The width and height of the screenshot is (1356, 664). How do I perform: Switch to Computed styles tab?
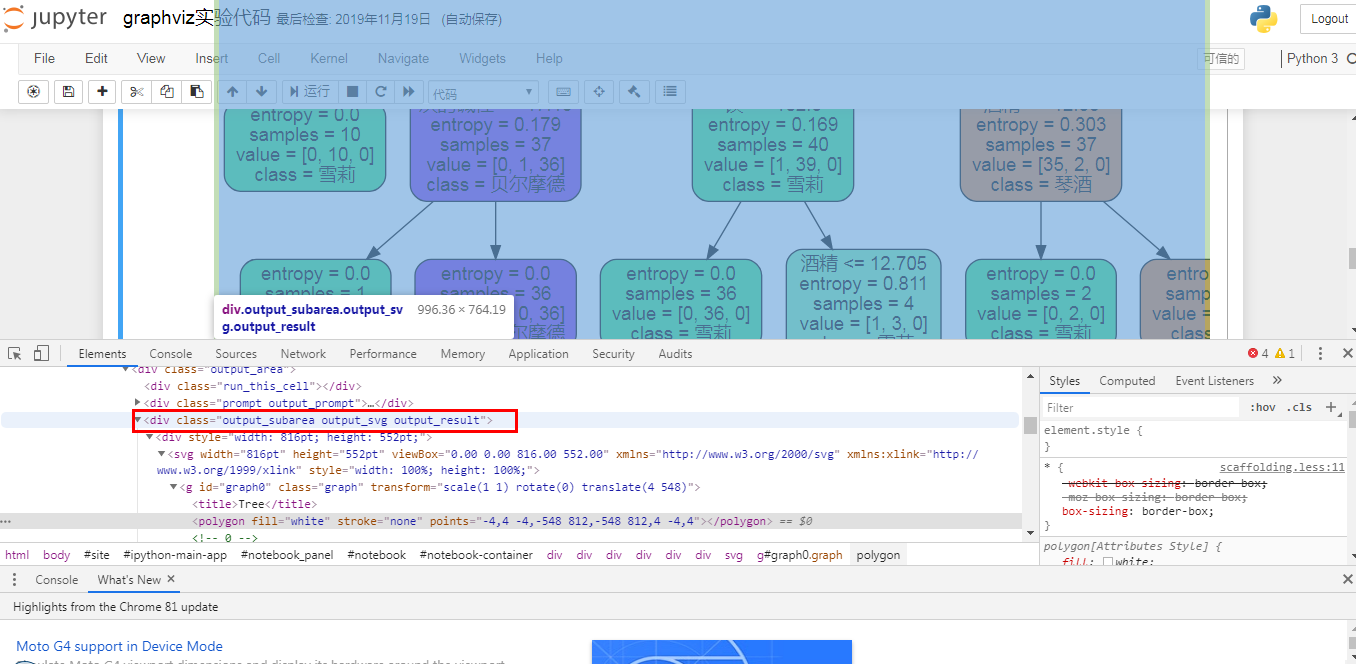(1127, 380)
